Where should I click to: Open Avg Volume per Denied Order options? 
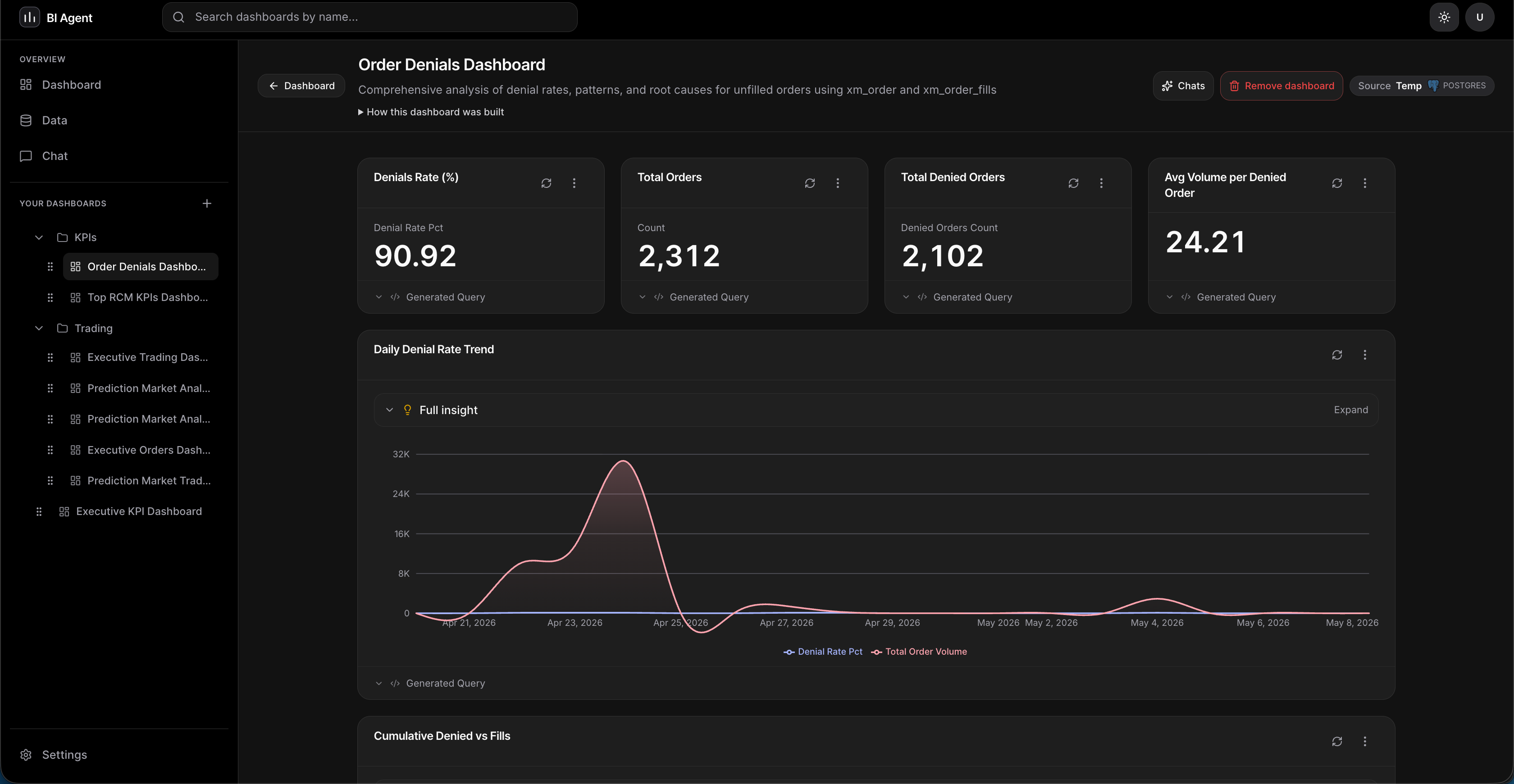pos(1365,183)
